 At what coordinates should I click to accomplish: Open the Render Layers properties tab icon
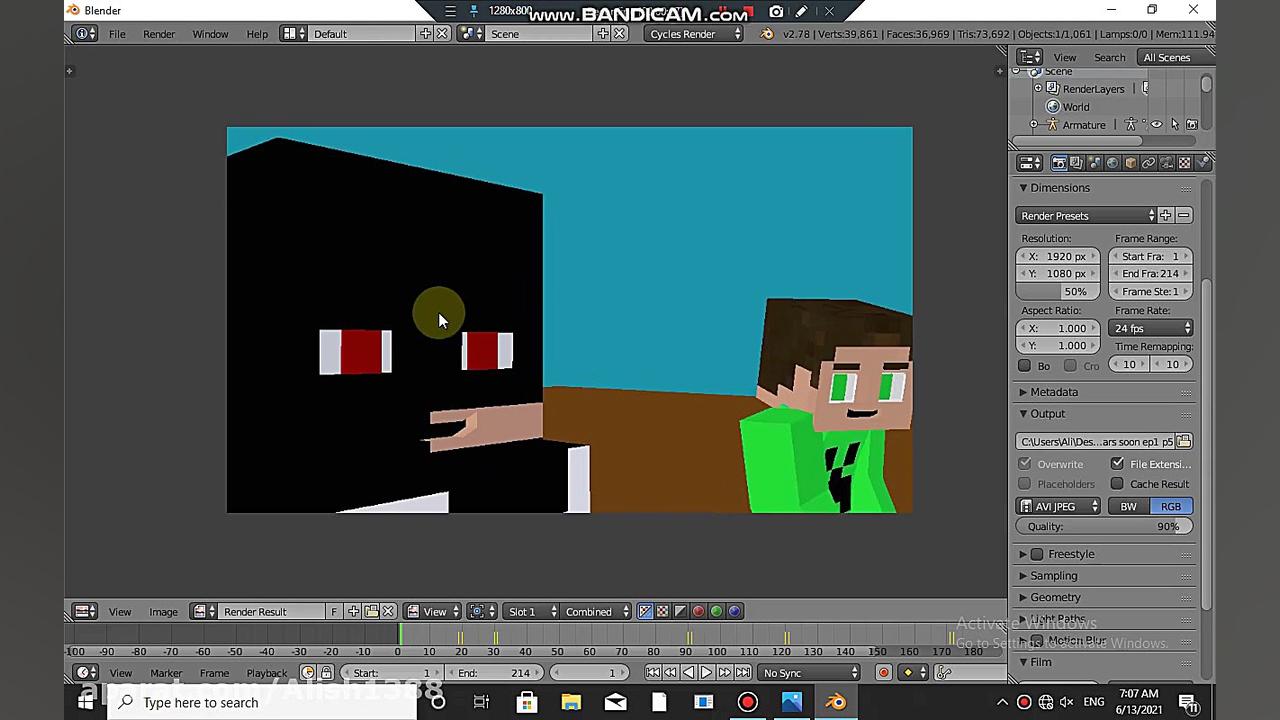pyautogui.click(x=1076, y=163)
